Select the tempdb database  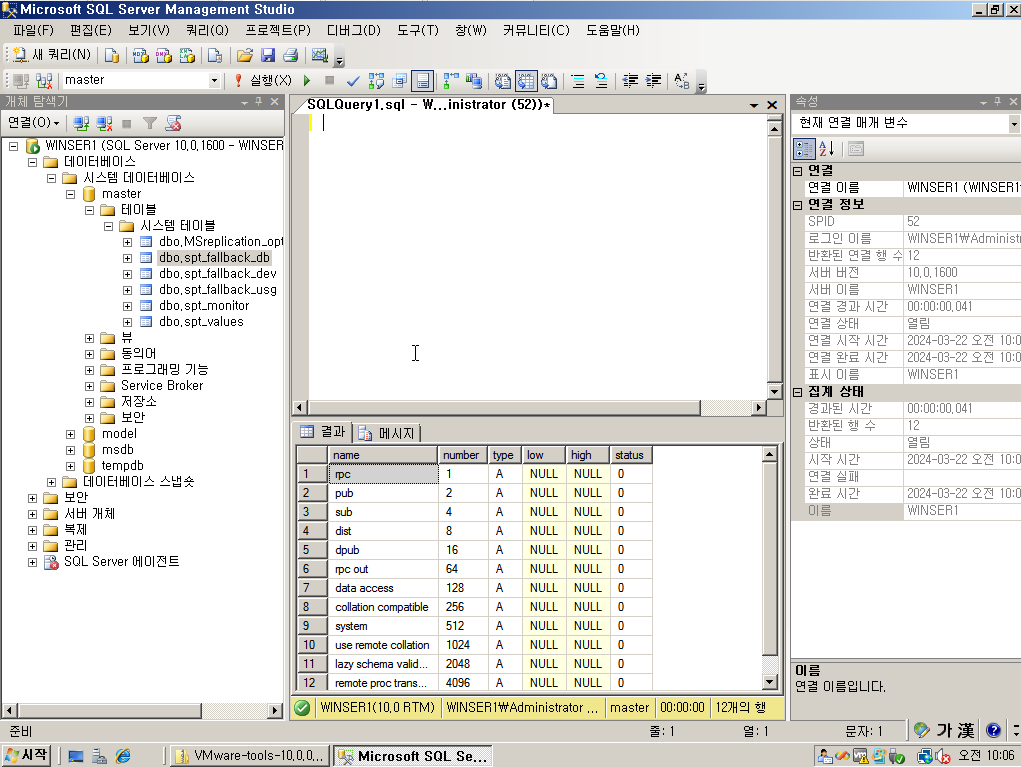[122, 466]
